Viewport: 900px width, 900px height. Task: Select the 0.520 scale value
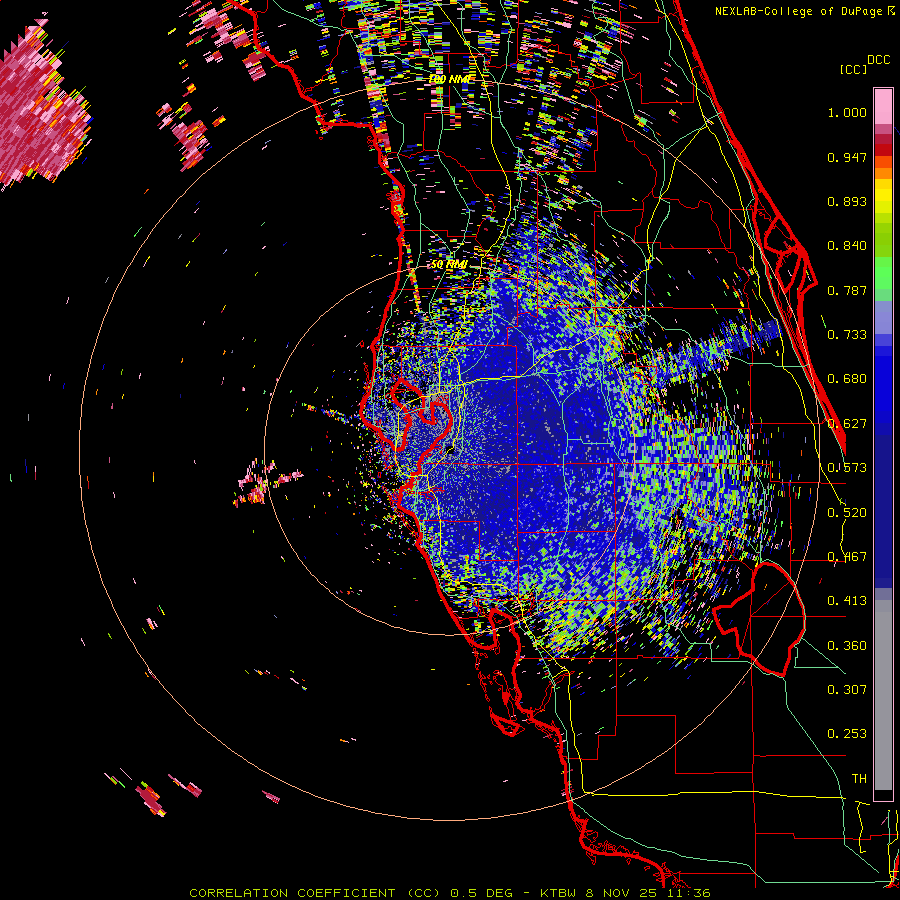coord(847,513)
